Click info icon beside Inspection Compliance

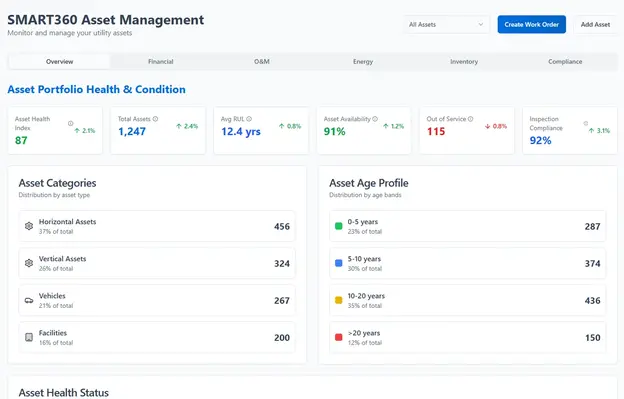point(586,123)
